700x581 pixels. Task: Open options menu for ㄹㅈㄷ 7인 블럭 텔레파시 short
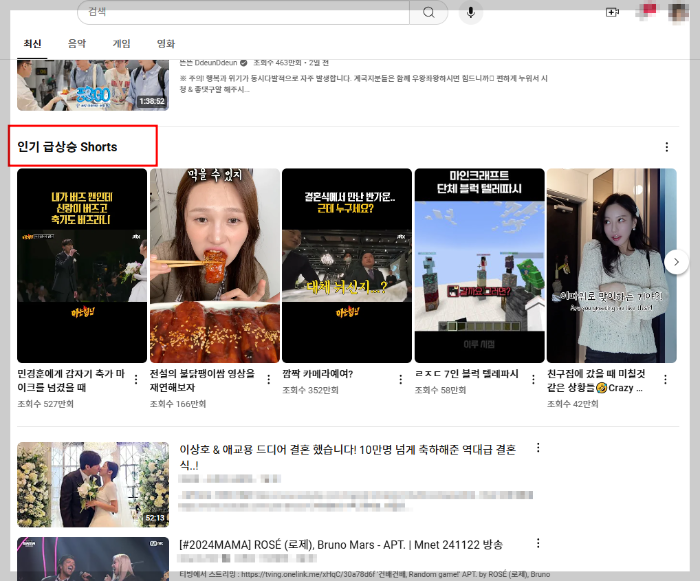pyautogui.click(x=533, y=380)
